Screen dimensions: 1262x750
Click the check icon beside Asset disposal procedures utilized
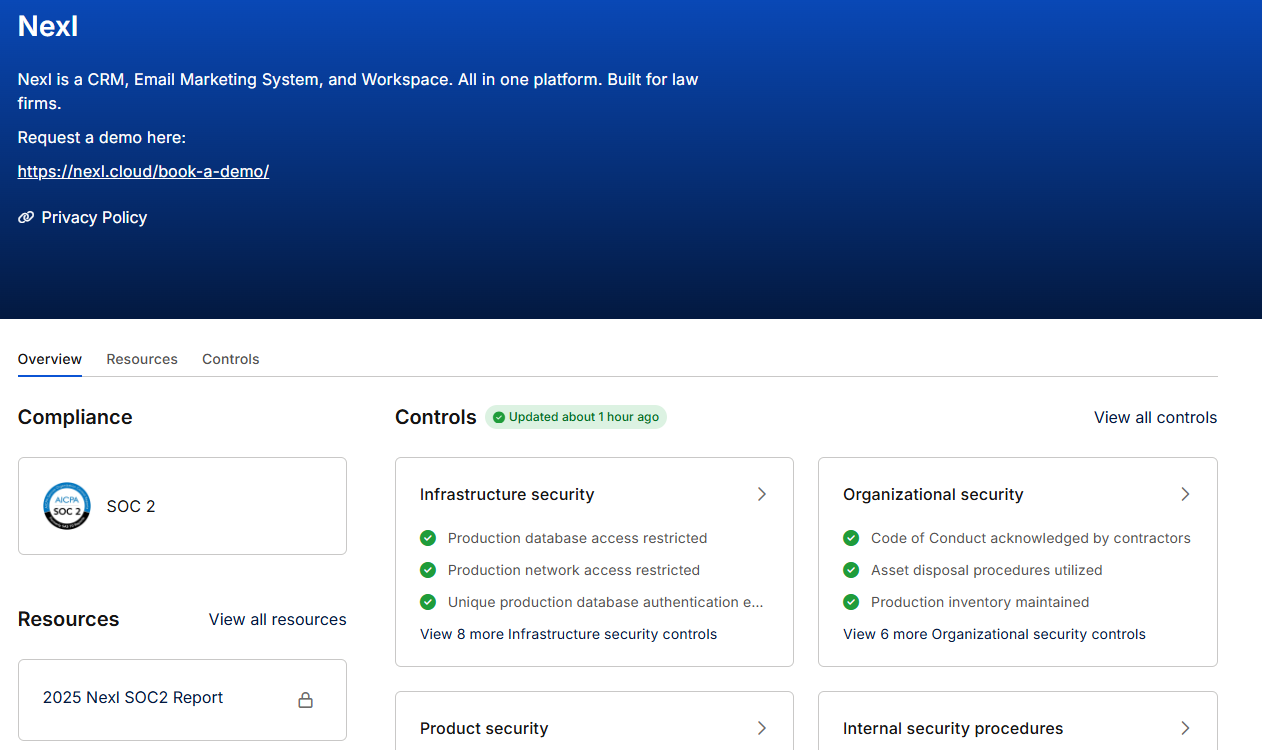click(851, 570)
